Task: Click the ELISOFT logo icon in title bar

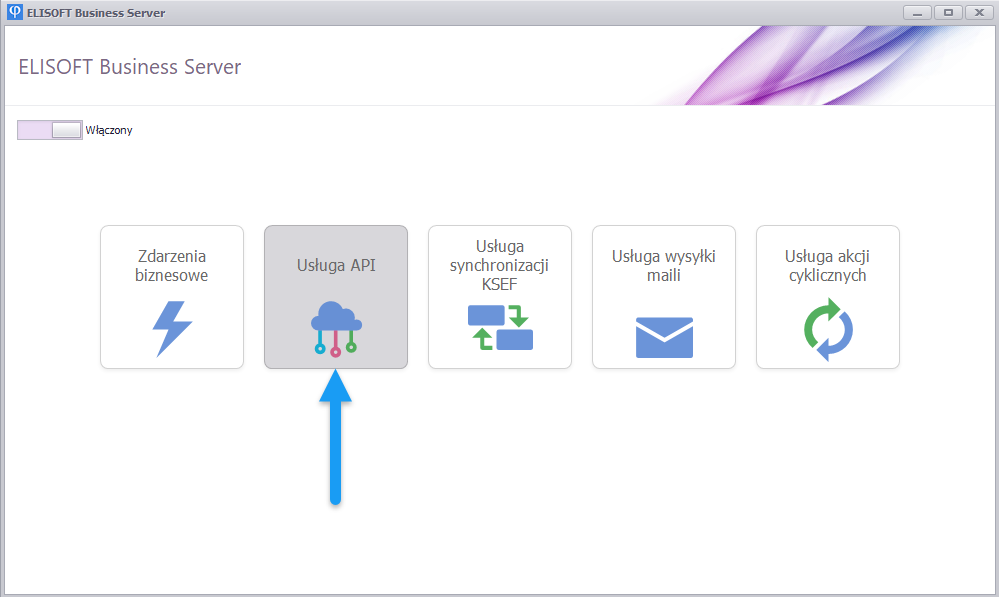Action: click(13, 13)
